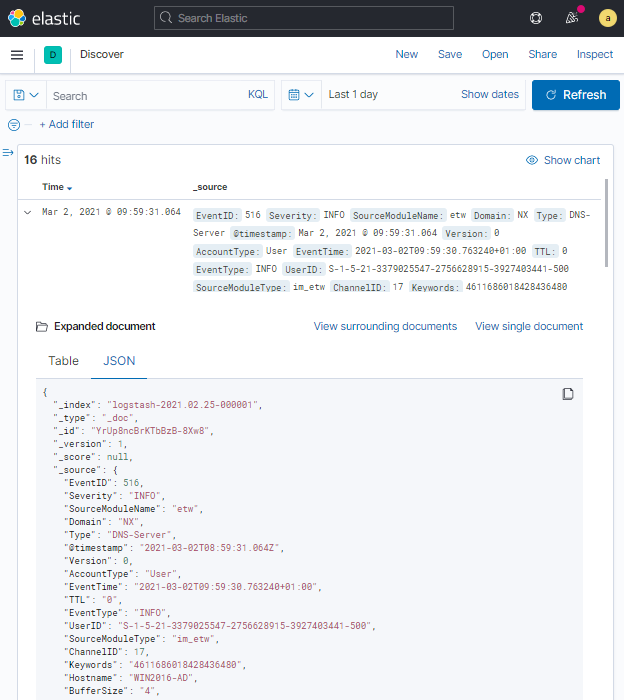Switch query language from KQL
624x700 pixels.
pos(258,95)
